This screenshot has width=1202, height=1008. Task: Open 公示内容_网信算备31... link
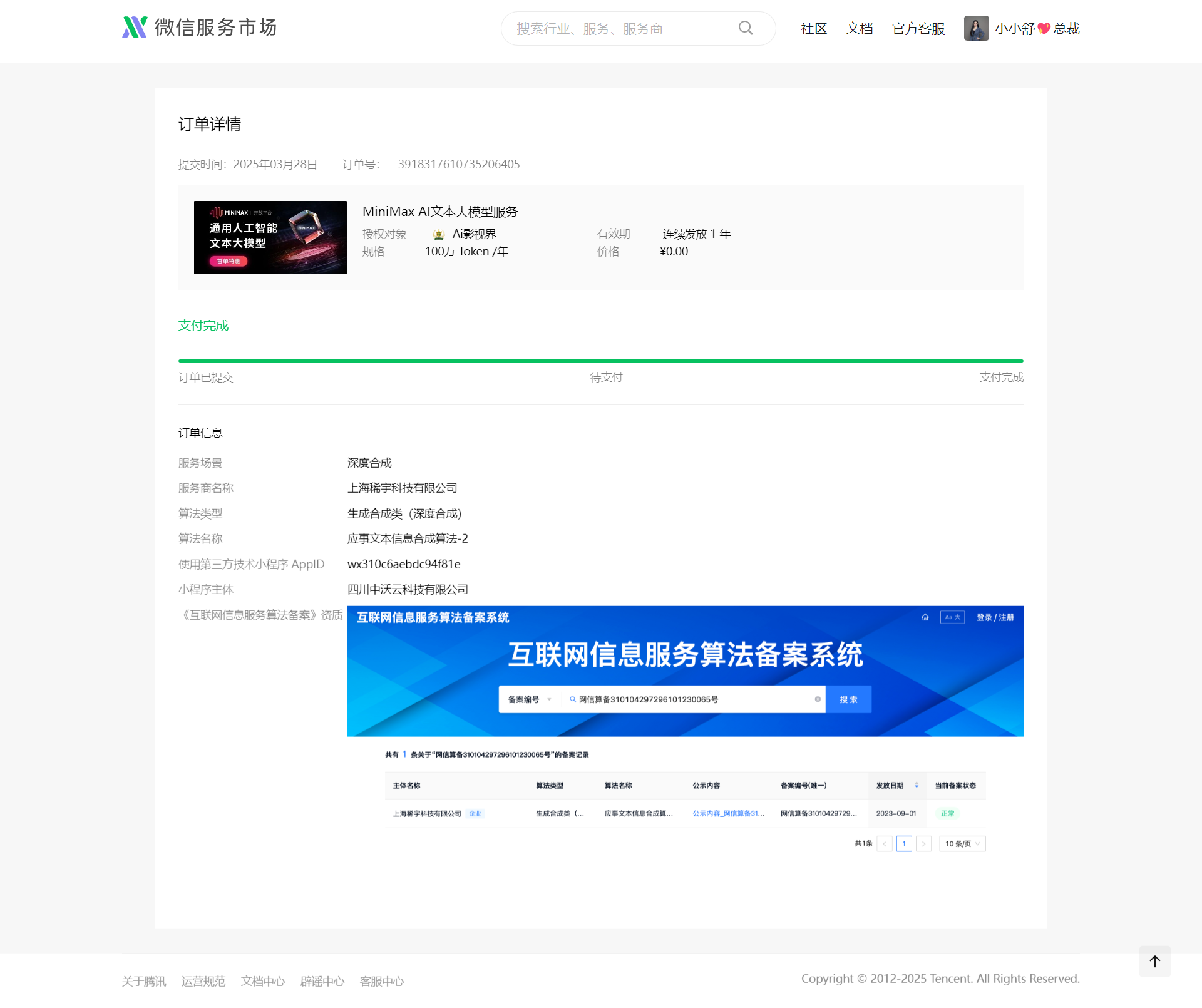click(728, 813)
